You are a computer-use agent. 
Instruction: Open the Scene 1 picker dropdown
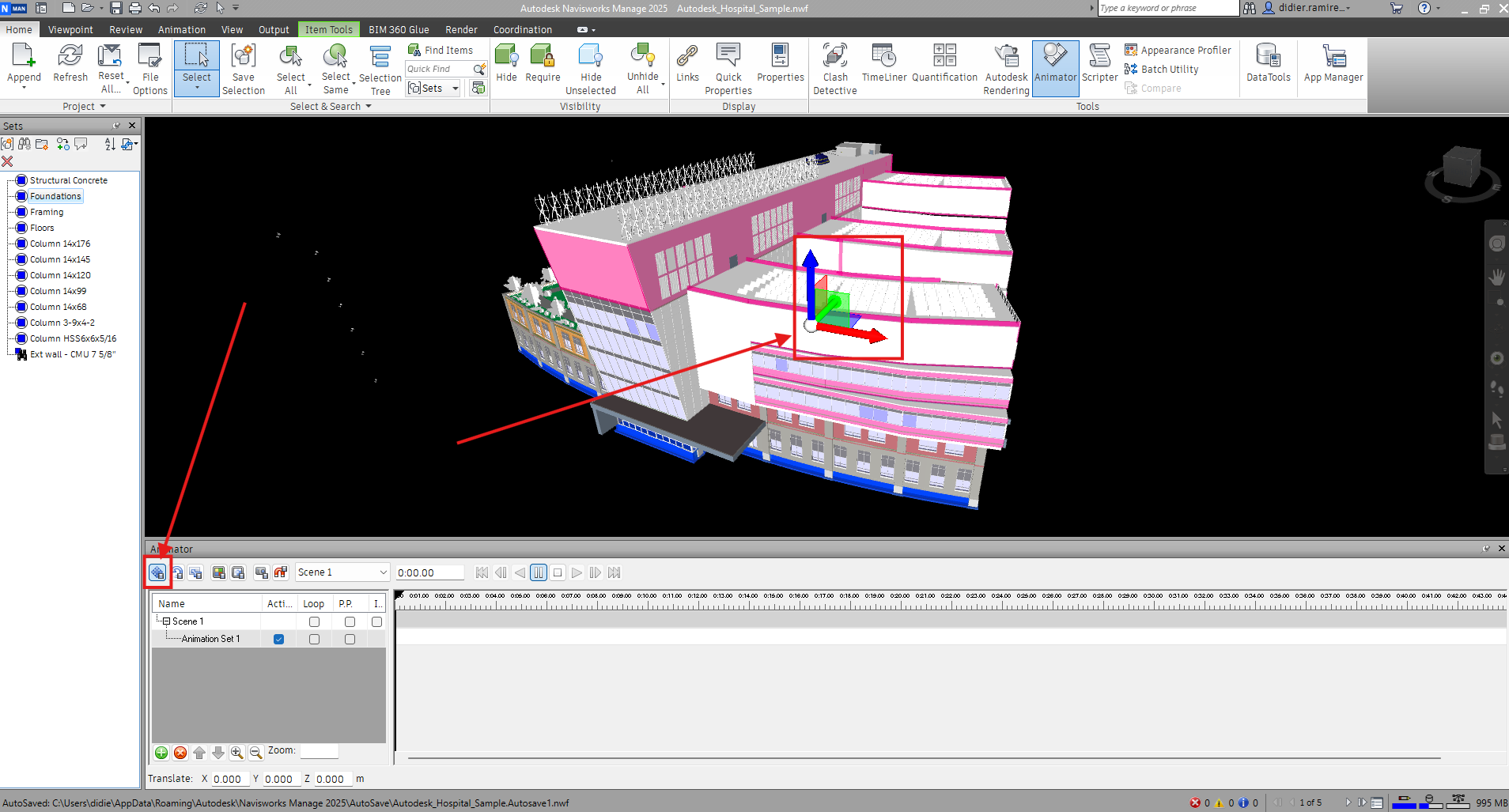tap(342, 572)
